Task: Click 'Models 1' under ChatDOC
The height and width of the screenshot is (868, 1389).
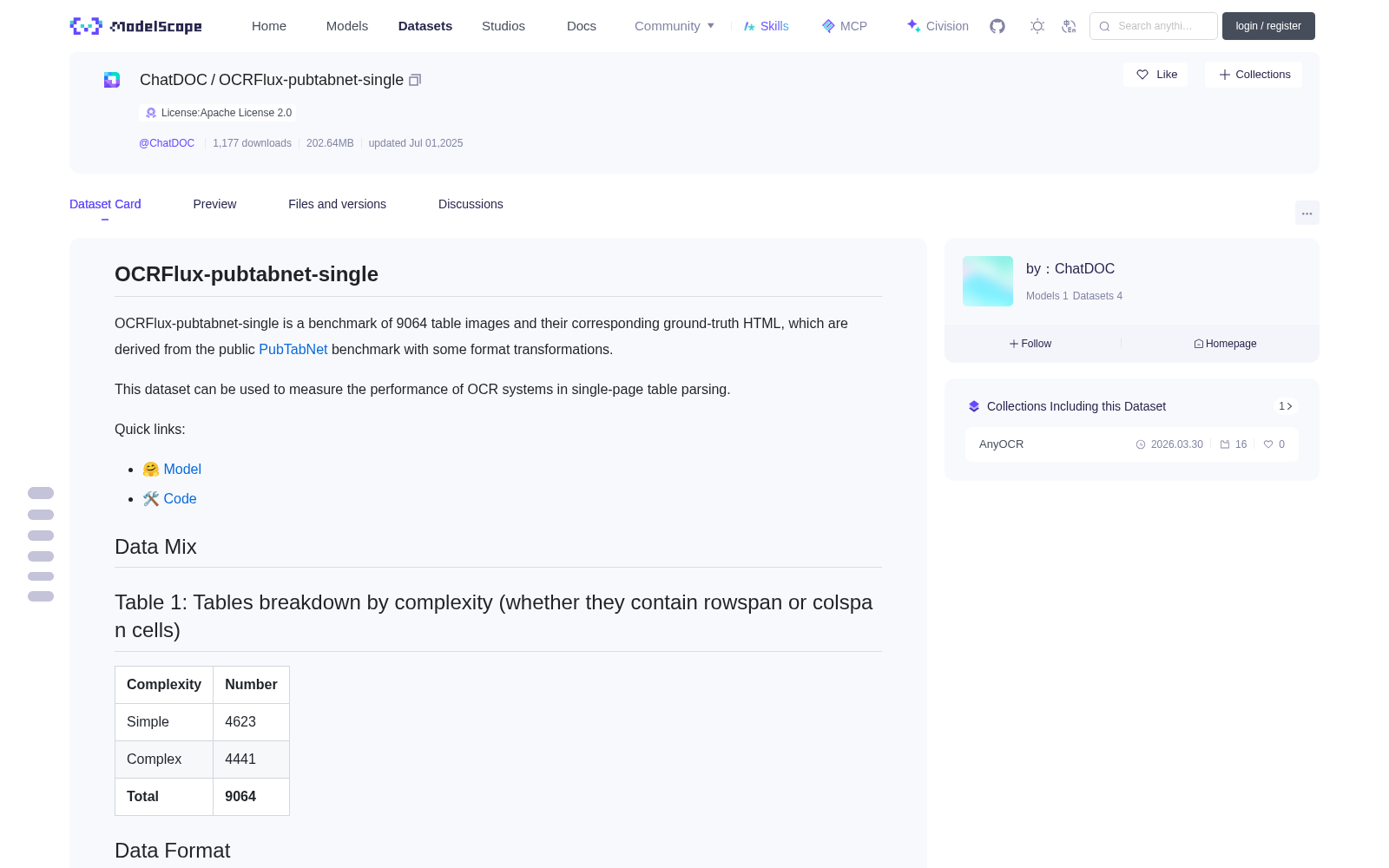Action: pyautogui.click(x=1047, y=296)
